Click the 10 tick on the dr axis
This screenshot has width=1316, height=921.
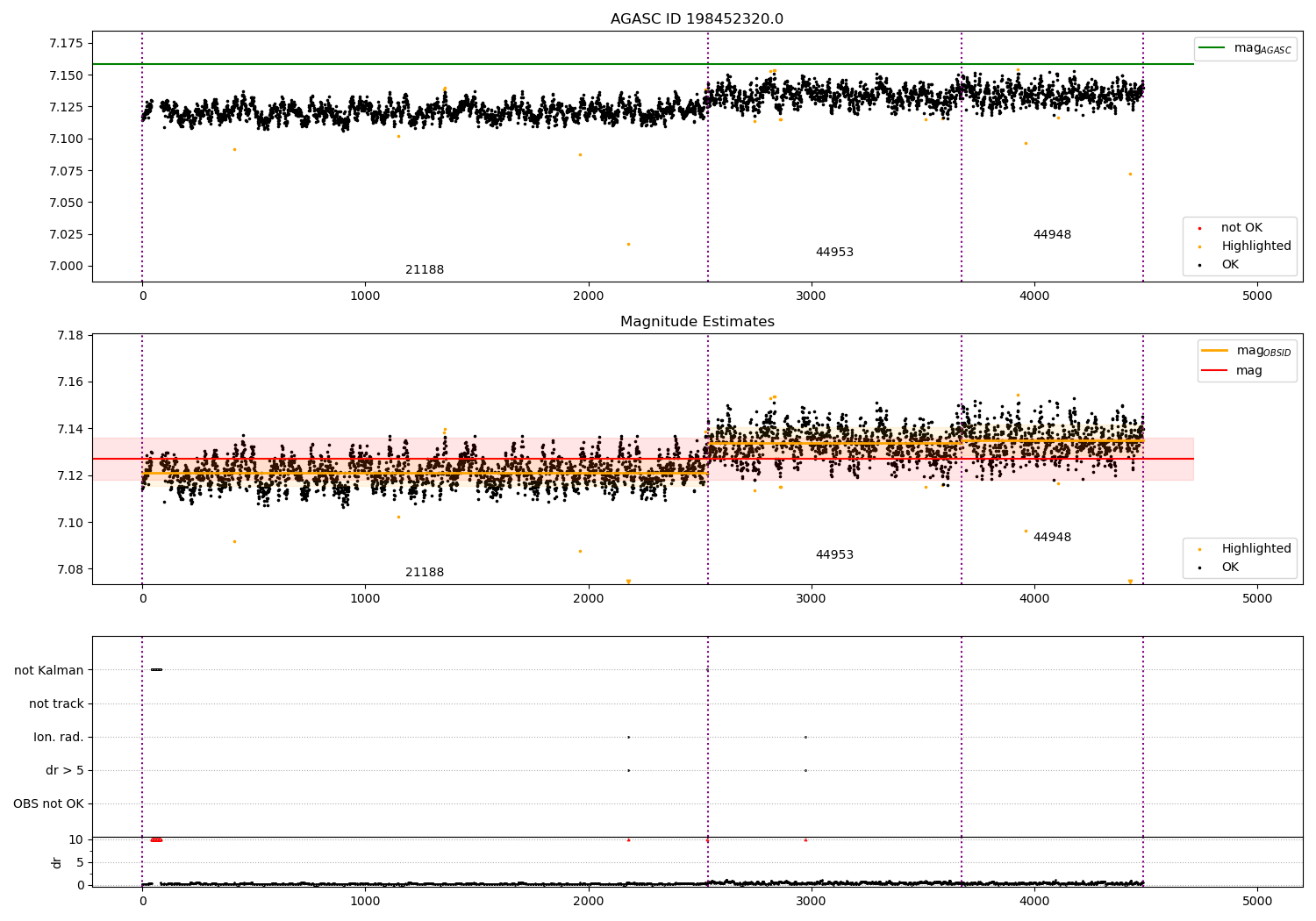[76, 839]
